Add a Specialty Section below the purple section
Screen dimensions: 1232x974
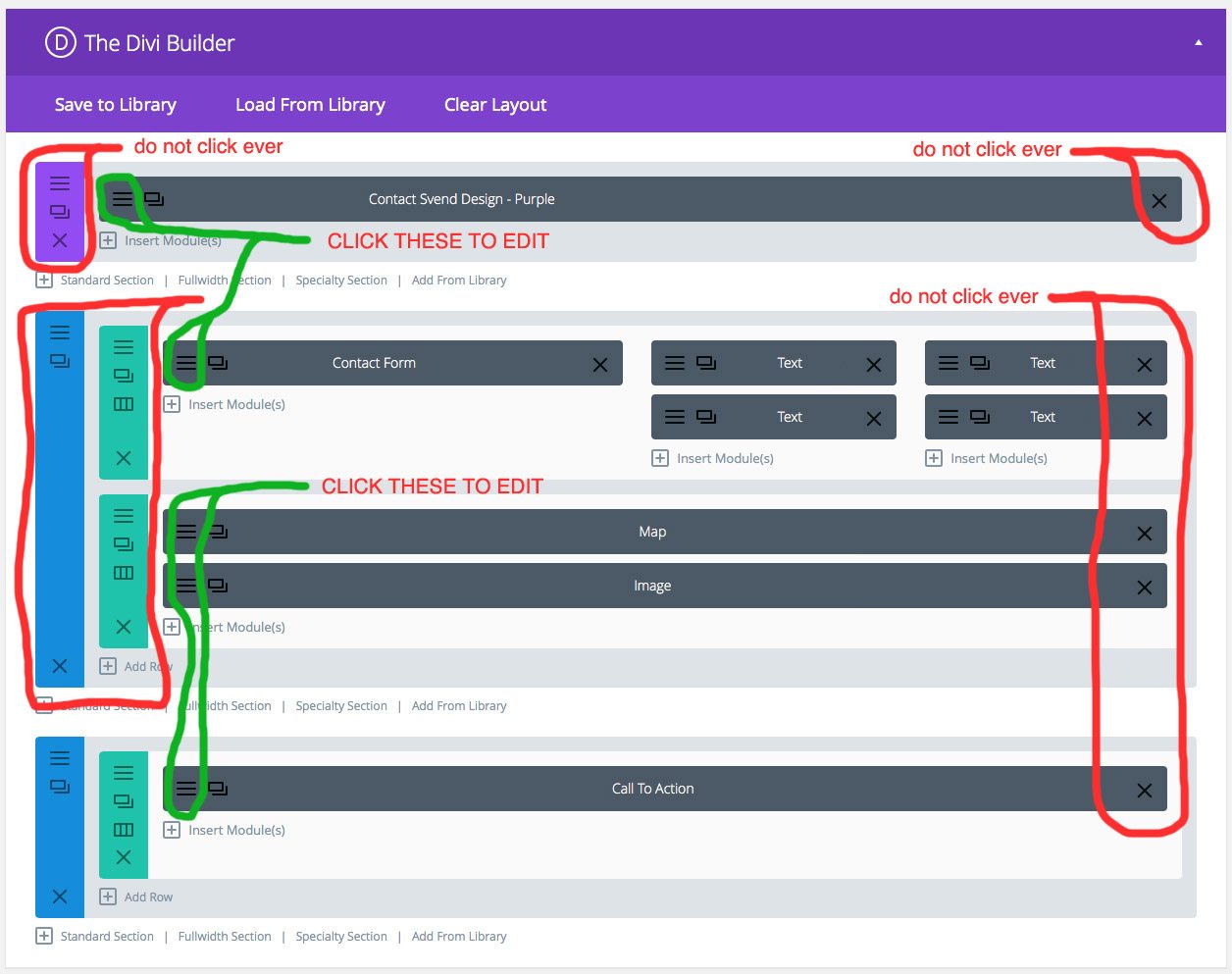[x=341, y=281]
